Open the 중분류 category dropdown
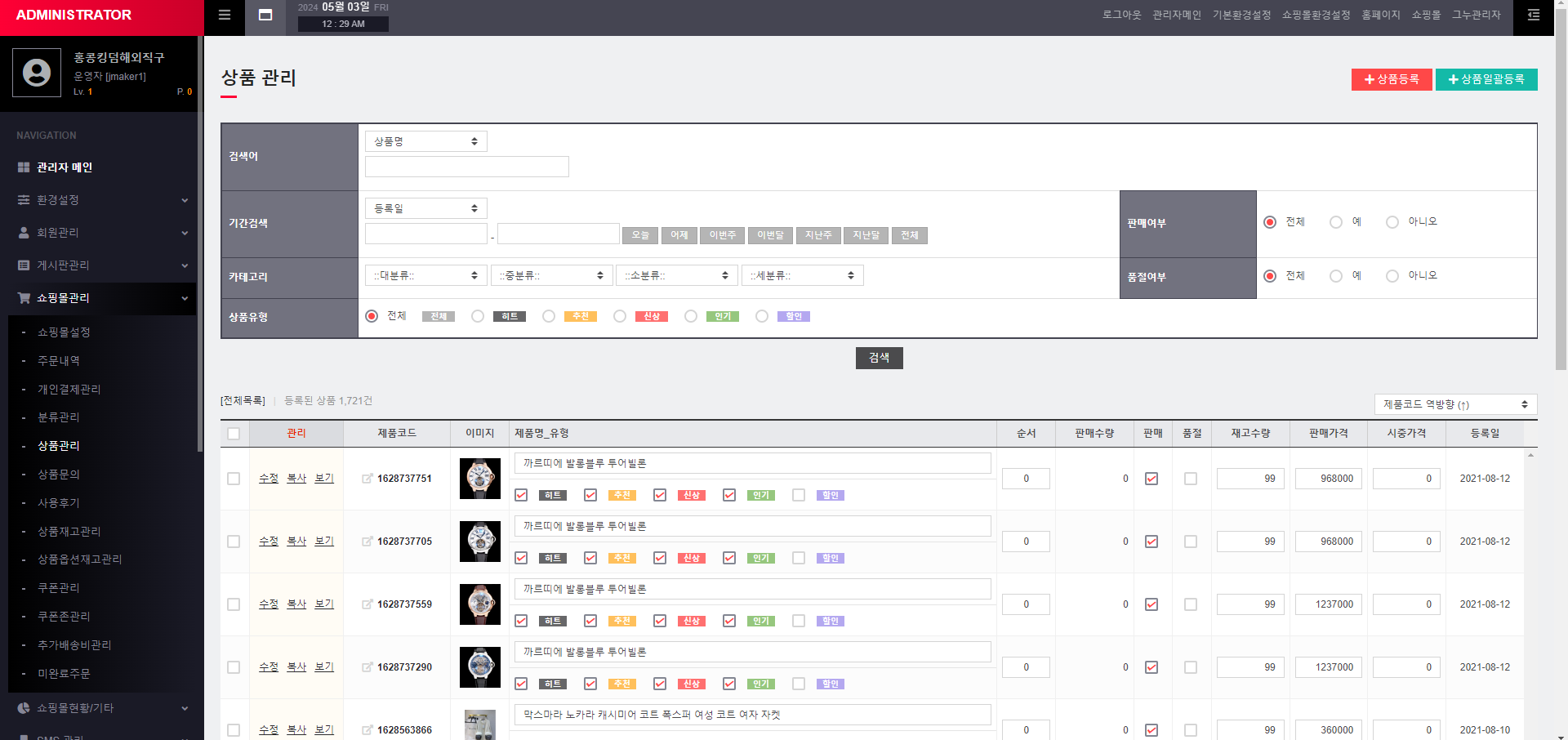This screenshot has height=740, width=1568. tap(552, 275)
